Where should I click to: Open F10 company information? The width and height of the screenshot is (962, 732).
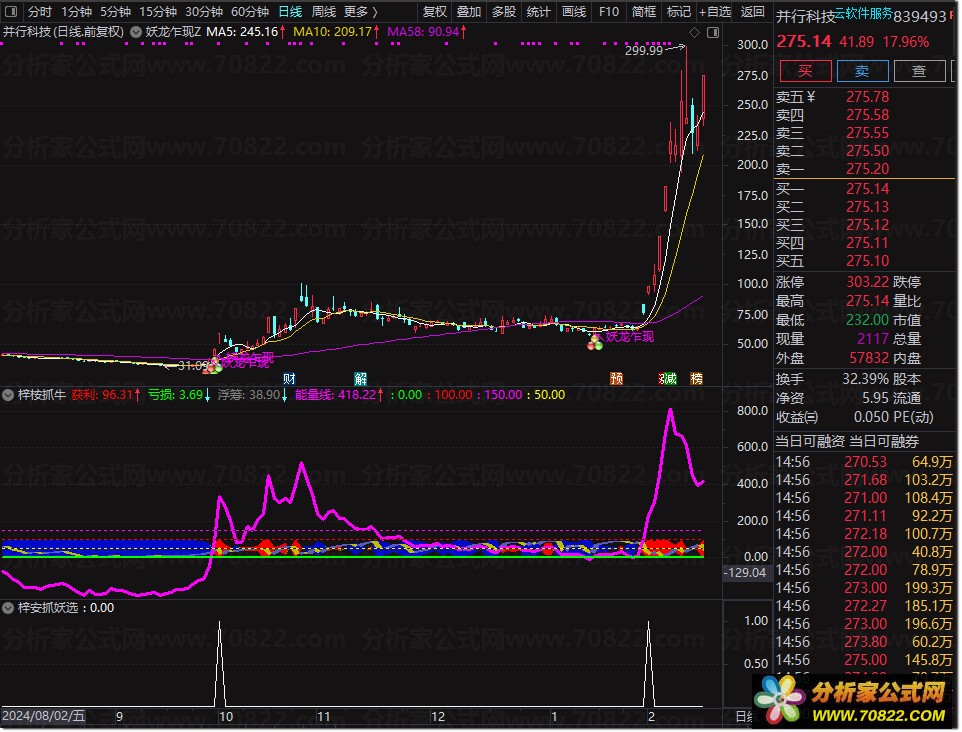coord(609,11)
